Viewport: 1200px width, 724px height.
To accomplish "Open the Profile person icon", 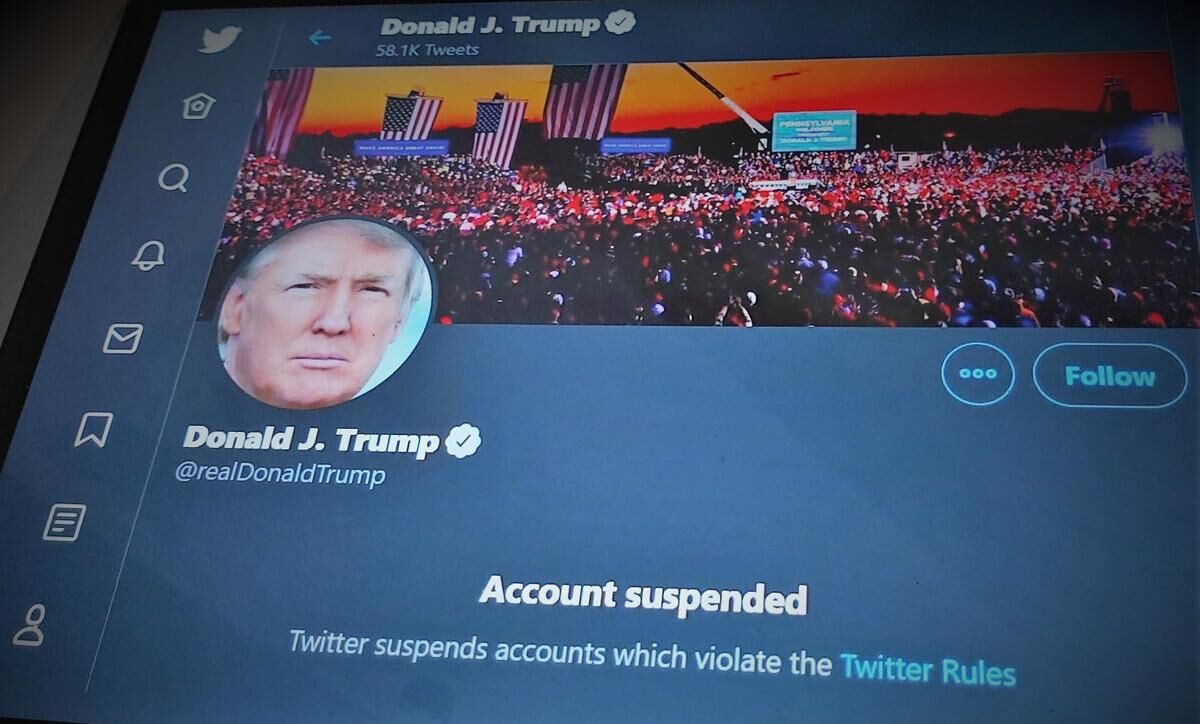I will 29,625.
